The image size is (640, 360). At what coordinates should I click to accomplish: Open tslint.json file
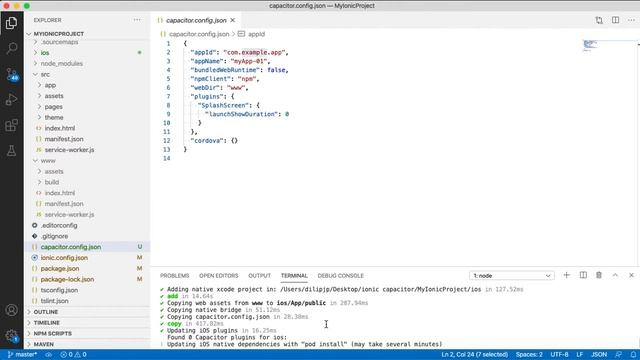[x=54, y=301]
